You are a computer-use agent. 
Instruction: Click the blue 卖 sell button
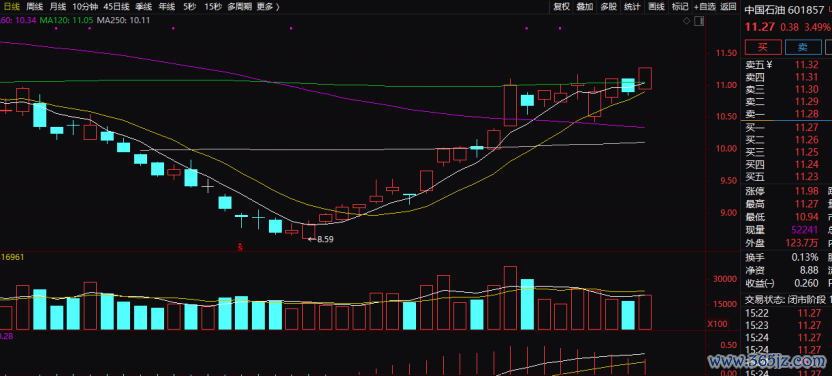803,47
